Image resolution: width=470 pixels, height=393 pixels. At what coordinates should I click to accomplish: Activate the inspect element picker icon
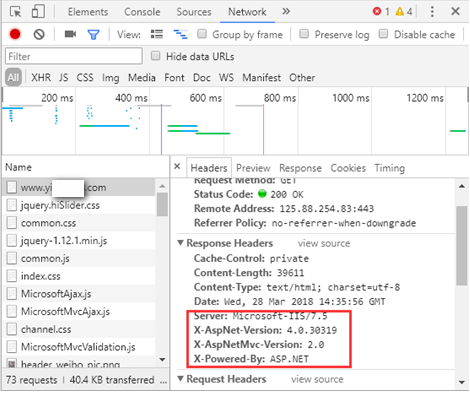tap(15, 12)
